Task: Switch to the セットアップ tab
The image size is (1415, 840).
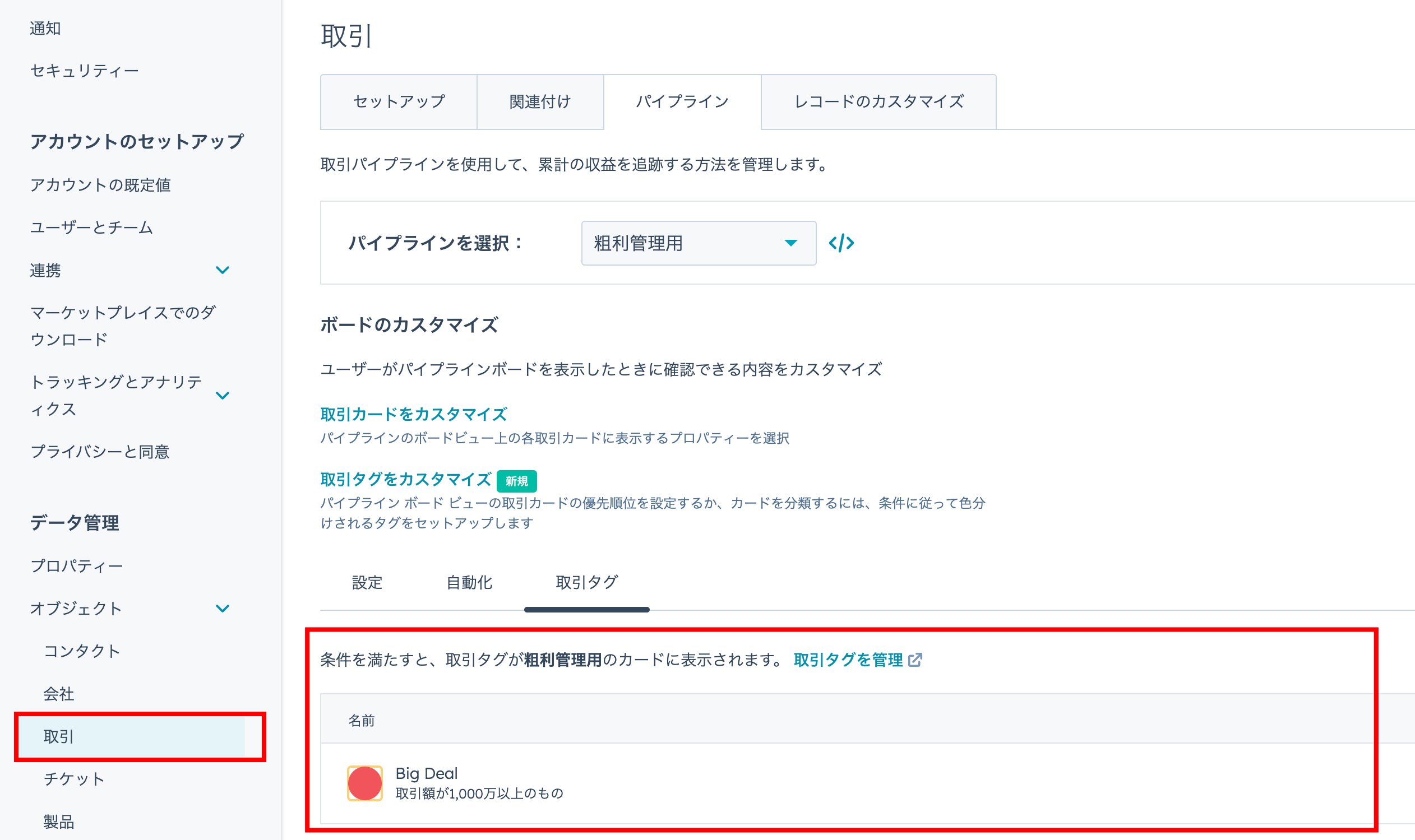Action: [399, 102]
